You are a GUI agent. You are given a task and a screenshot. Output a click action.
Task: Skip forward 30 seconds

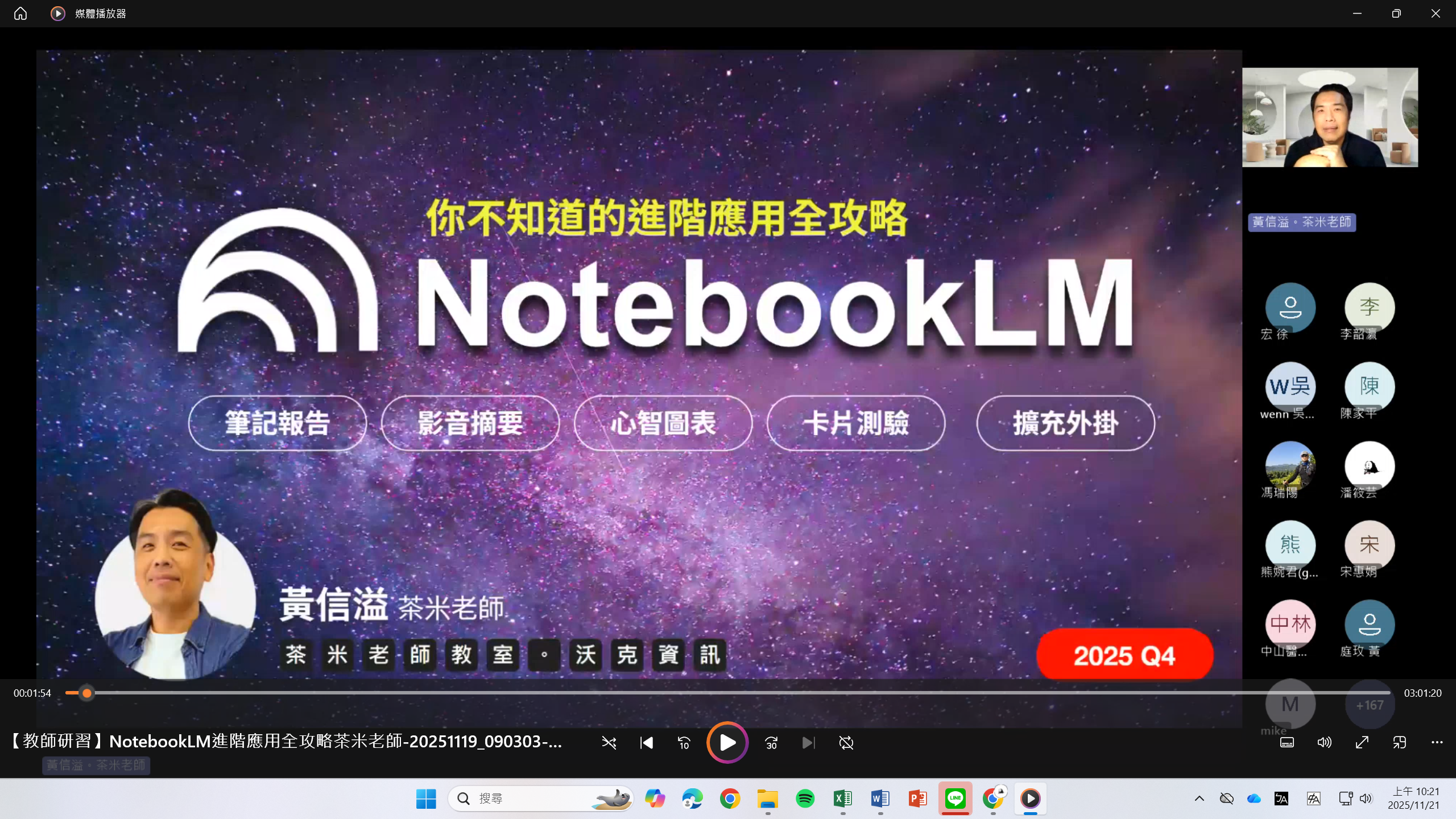pyautogui.click(x=771, y=743)
